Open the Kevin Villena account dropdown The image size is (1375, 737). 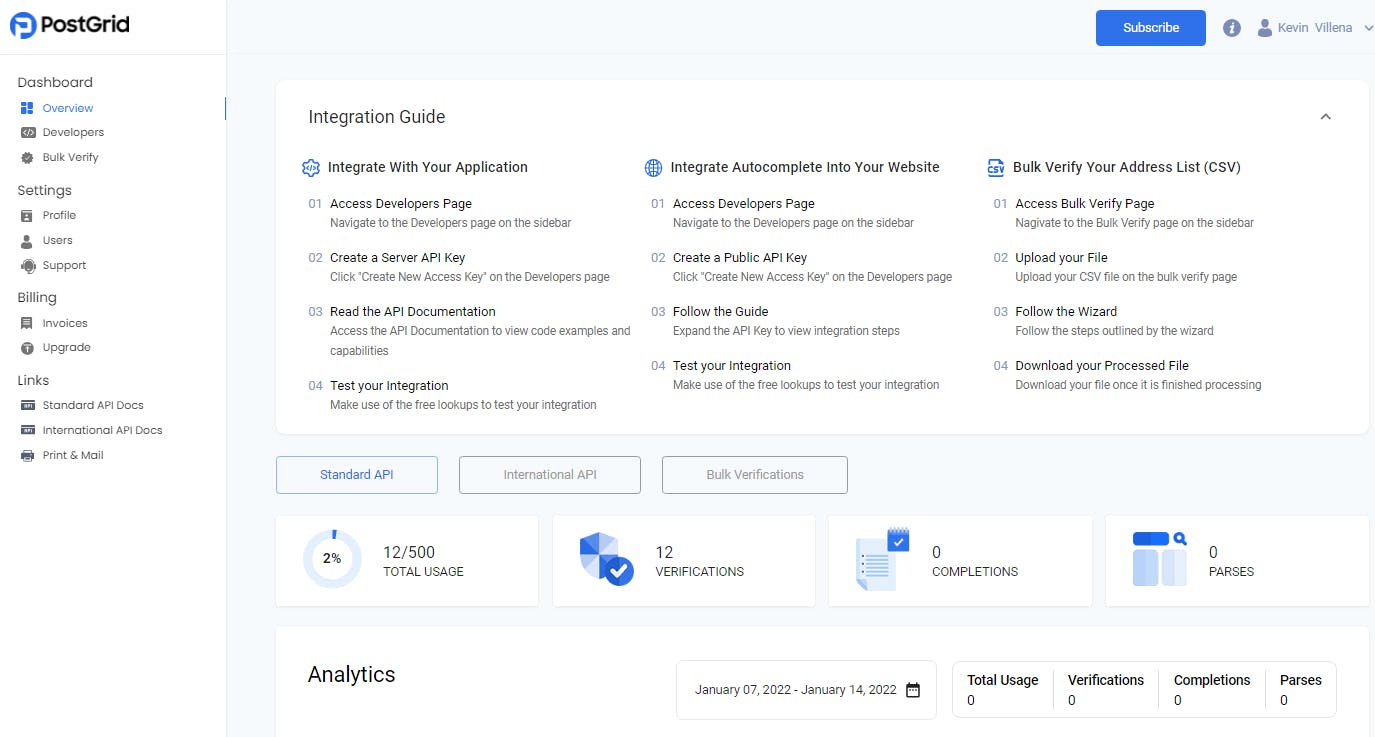click(1312, 28)
